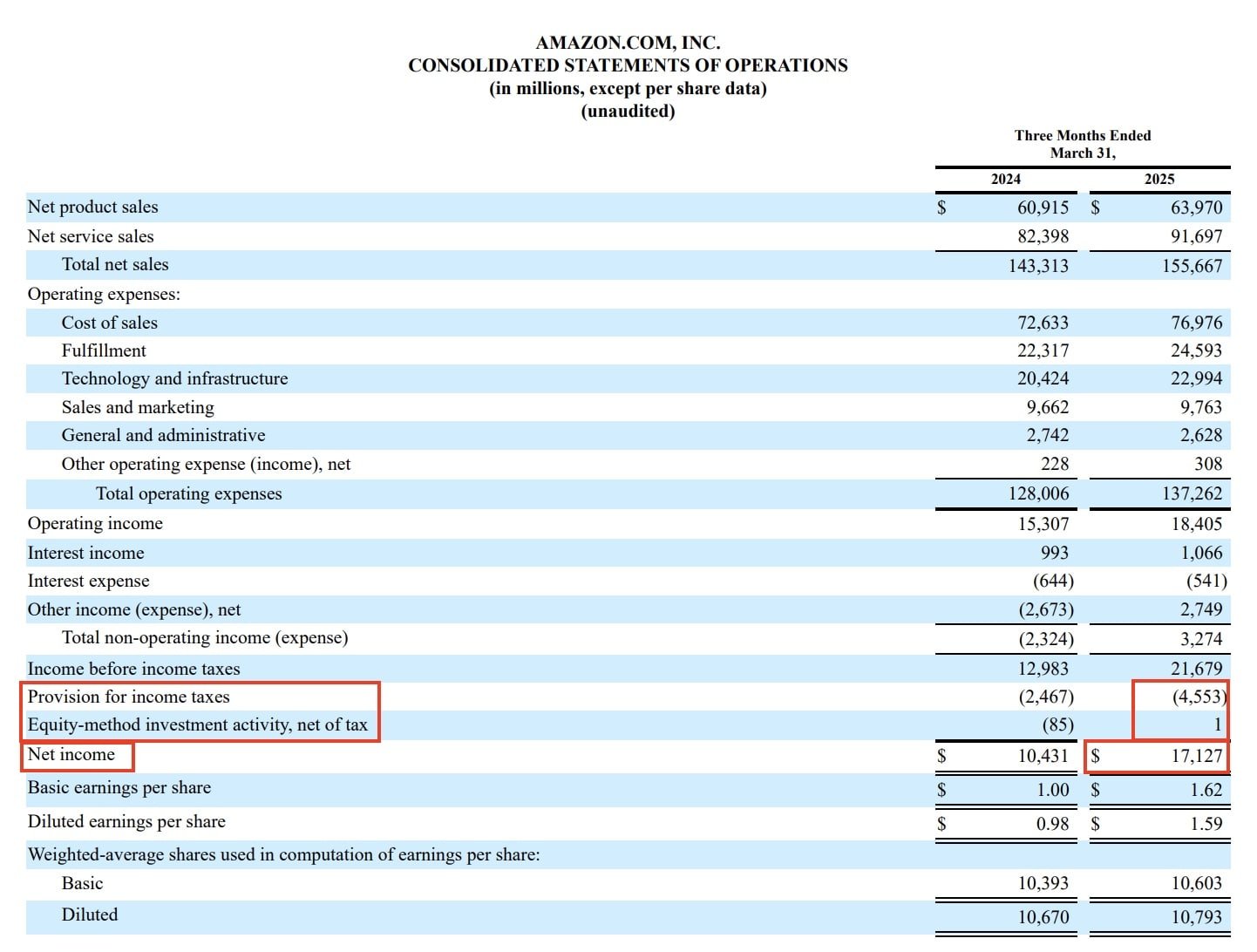The image size is (1257, 952).
Task: Click the "Weighted-average shares used" heading
Action: [x=284, y=854]
